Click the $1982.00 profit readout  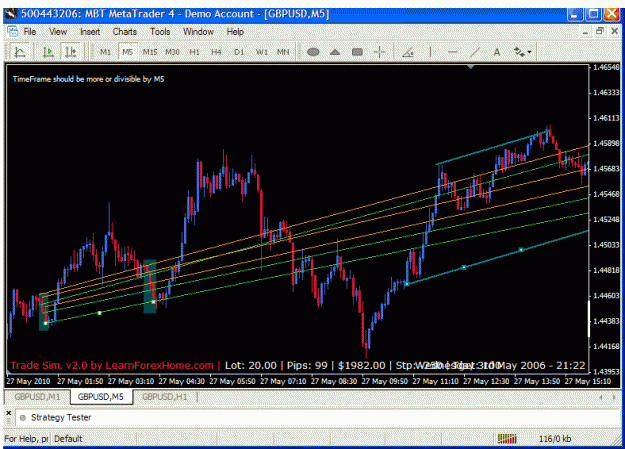pos(362,365)
